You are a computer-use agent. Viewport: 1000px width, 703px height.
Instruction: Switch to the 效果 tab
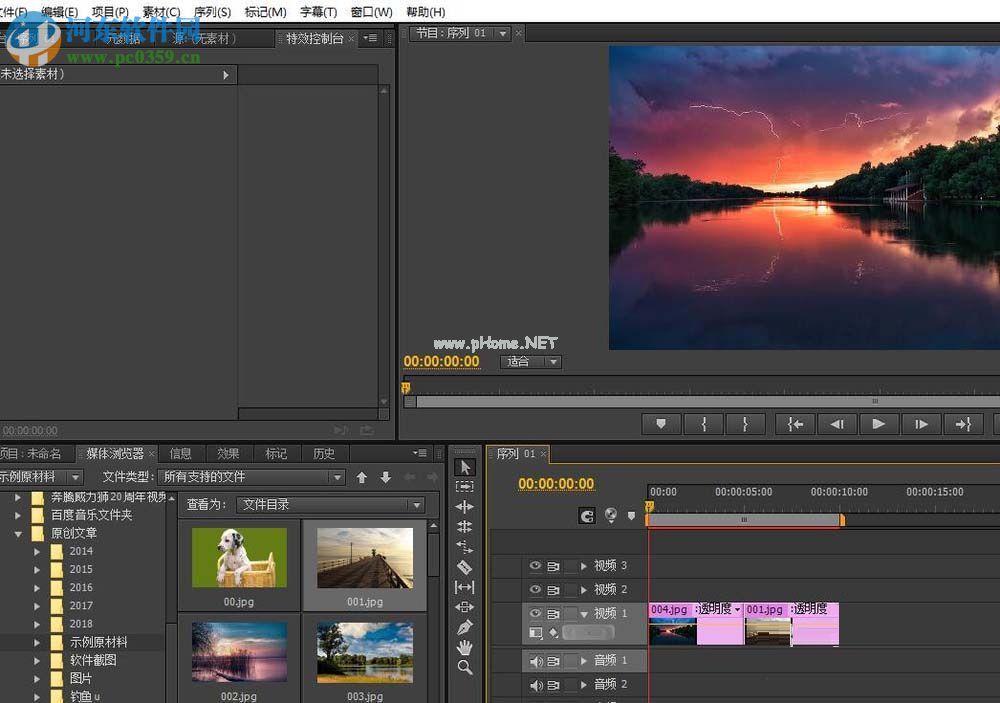pyautogui.click(x=228, y=454)
